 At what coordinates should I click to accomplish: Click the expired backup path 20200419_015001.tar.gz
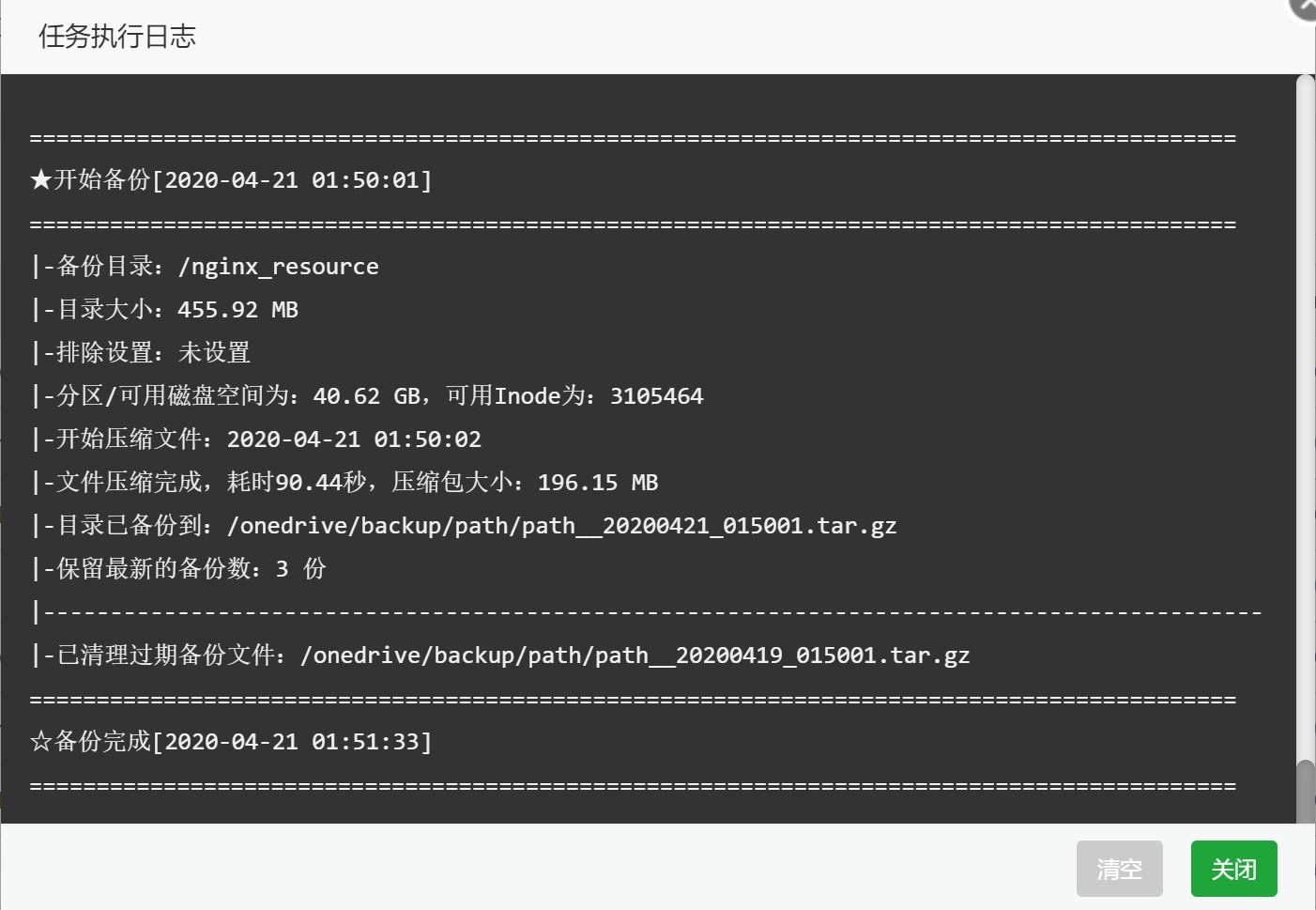pyautogui.click(x=635, y=656)
